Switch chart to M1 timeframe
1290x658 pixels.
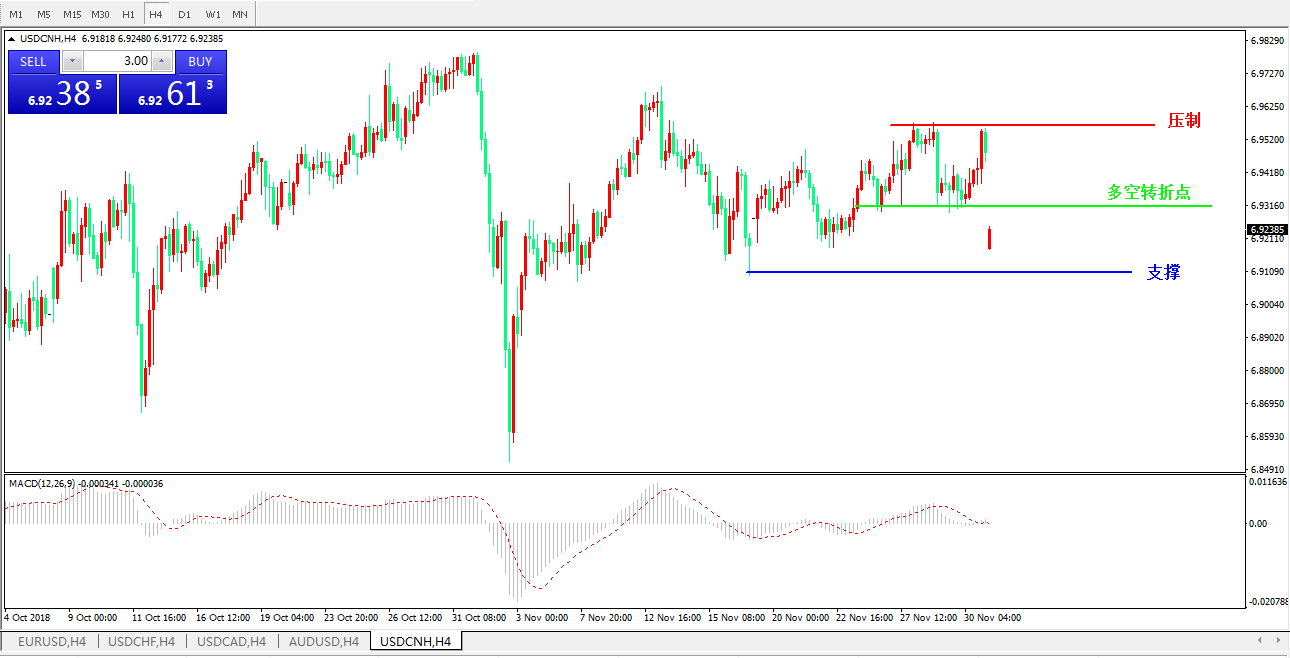click(16, 14)
